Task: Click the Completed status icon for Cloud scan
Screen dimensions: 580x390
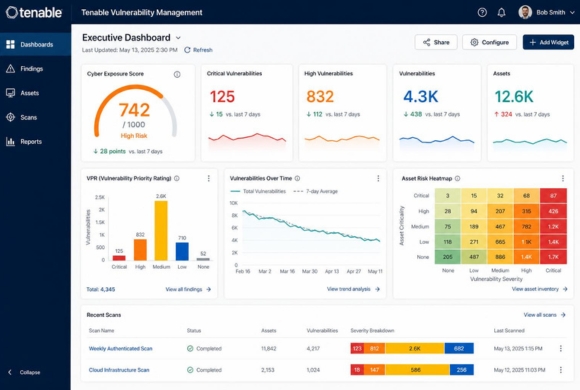Action: click(x=190, y=370)
